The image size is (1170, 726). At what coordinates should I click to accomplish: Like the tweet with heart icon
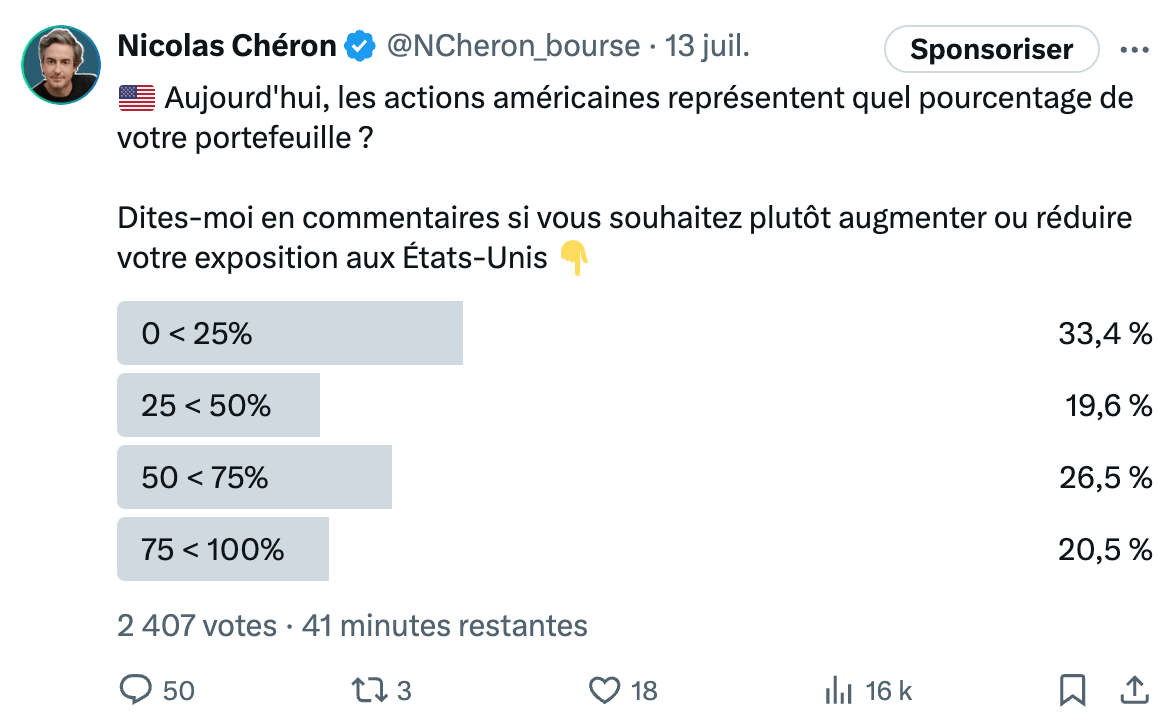604,690
